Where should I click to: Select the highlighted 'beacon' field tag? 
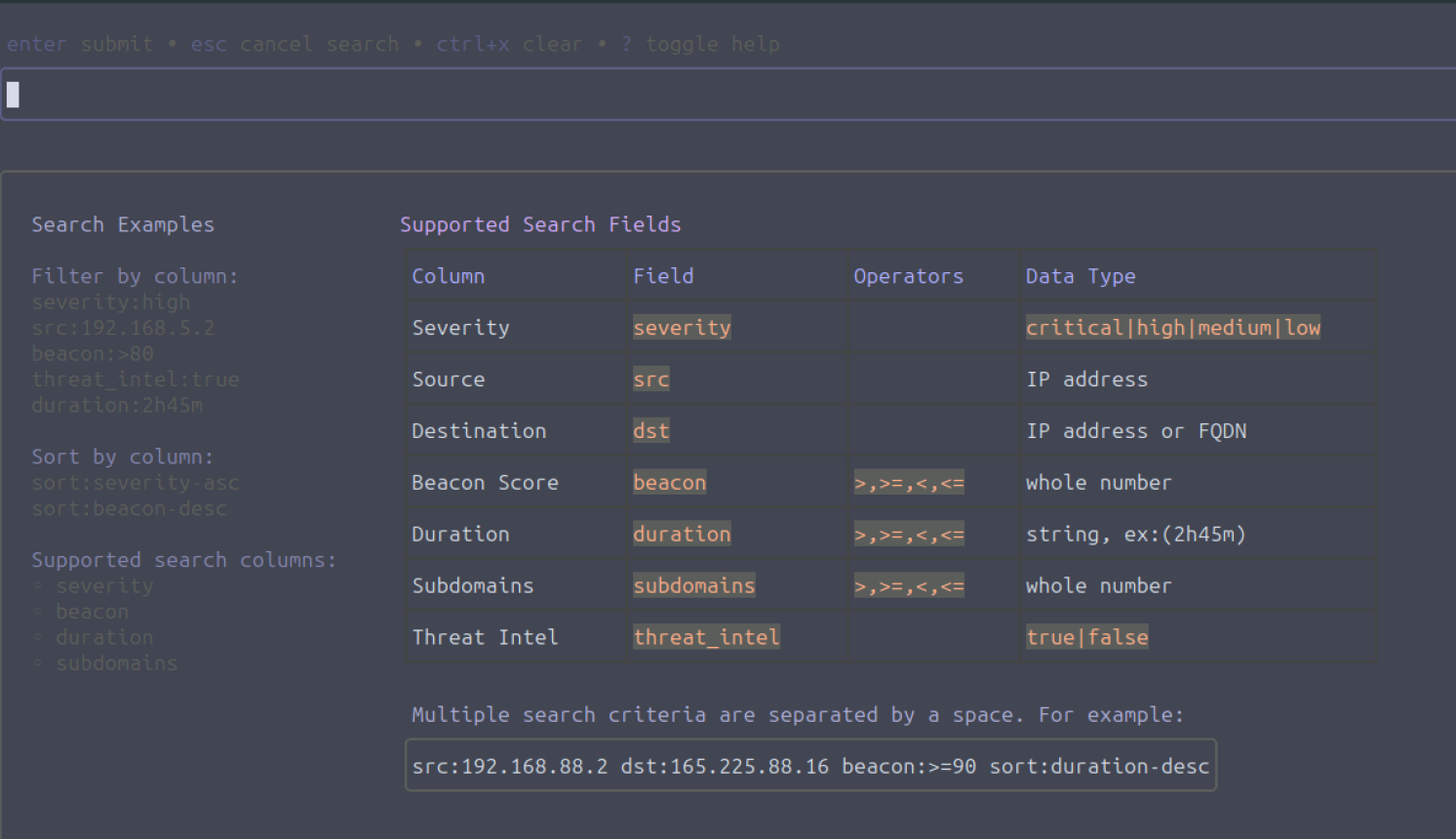pos(669,483)
